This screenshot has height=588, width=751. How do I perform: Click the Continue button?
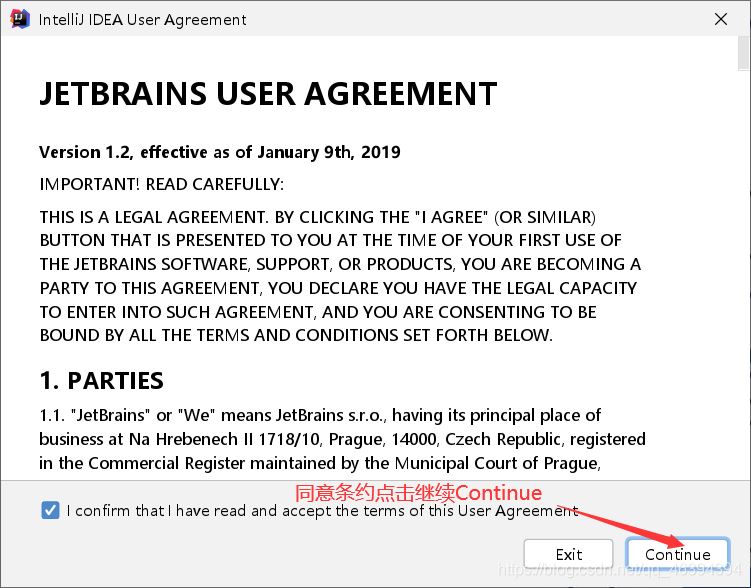click(678, 554)
